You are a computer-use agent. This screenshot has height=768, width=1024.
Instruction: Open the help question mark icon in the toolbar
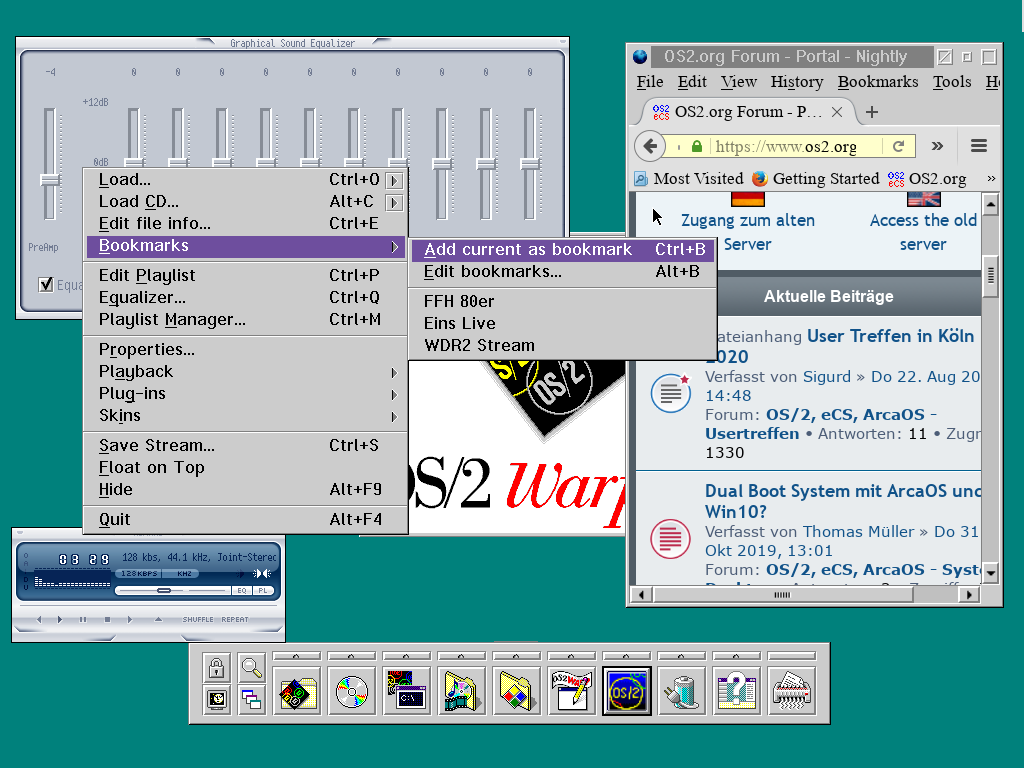tap(736, 691)
